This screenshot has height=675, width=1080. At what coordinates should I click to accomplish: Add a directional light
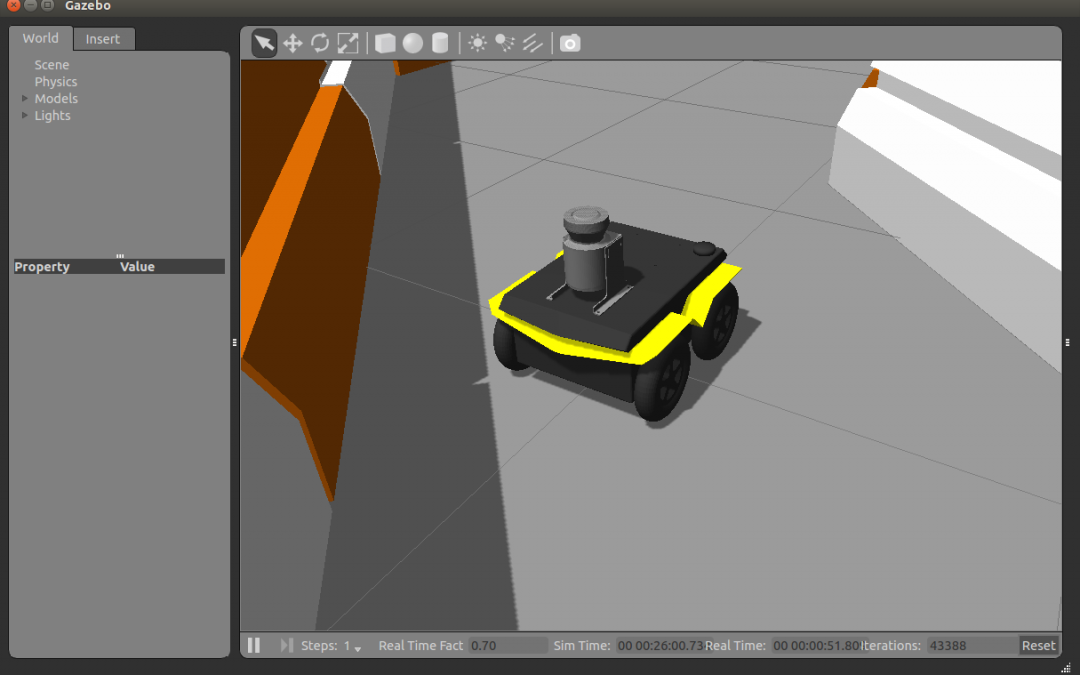533,43
